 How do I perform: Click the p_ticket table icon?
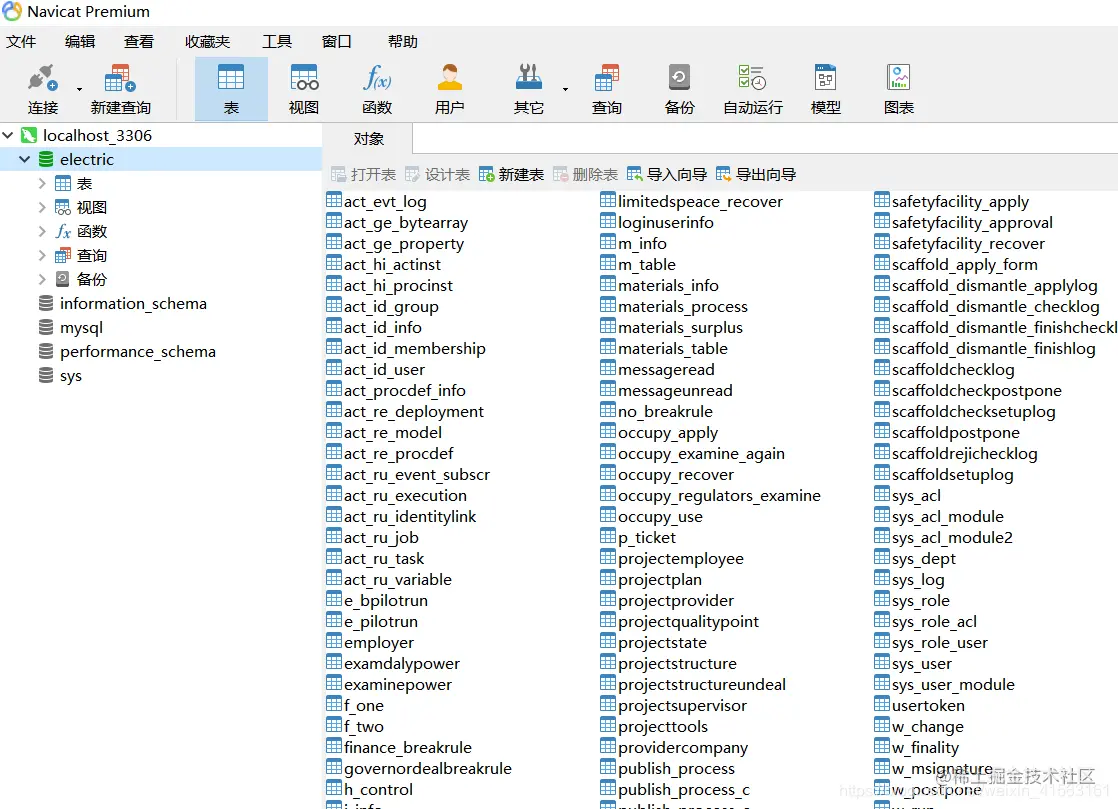point(607,536)
